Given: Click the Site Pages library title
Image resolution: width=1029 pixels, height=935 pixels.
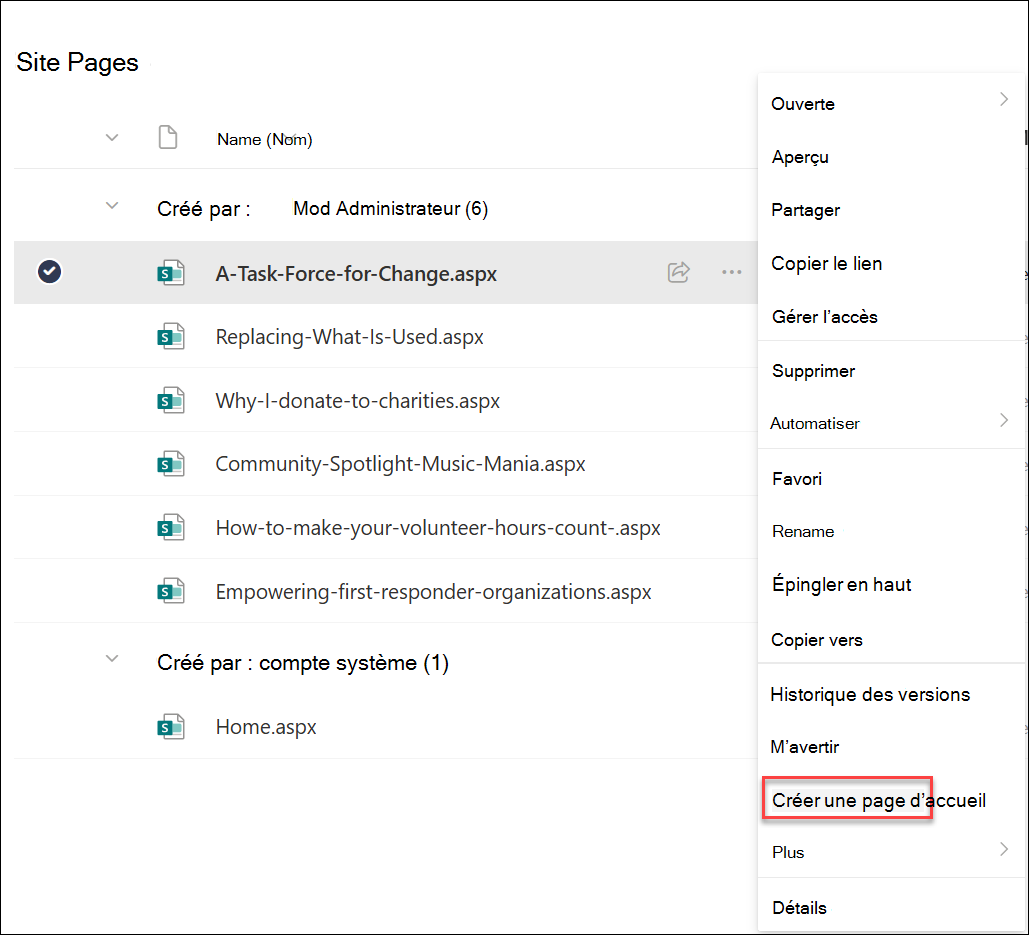Looking at the screenshot, I should click(x=77, y=62).
